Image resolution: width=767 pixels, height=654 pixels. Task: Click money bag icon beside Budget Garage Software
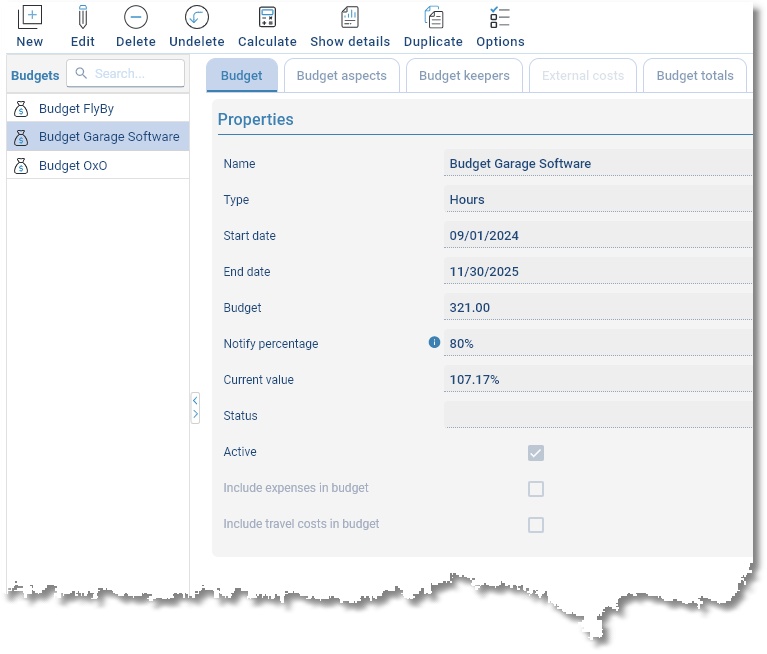21,137
